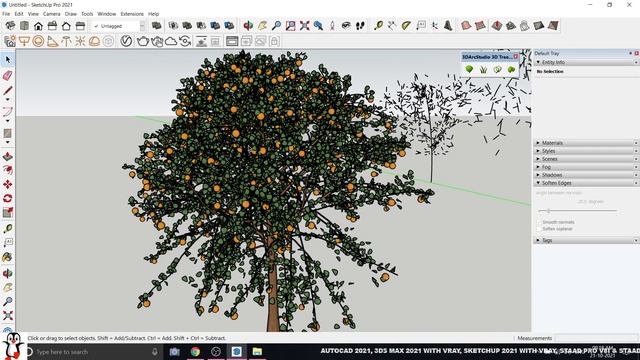
Task: Open File Explorer from the taskbar
Action: click(257, 352)
